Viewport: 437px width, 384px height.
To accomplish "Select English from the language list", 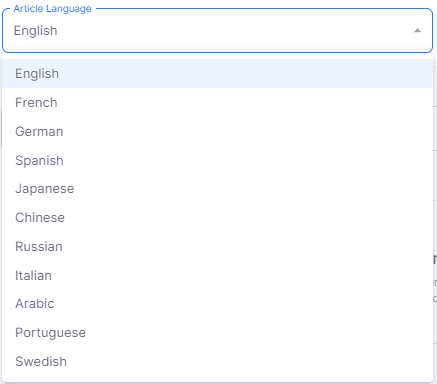I will (x=217, y=74).
